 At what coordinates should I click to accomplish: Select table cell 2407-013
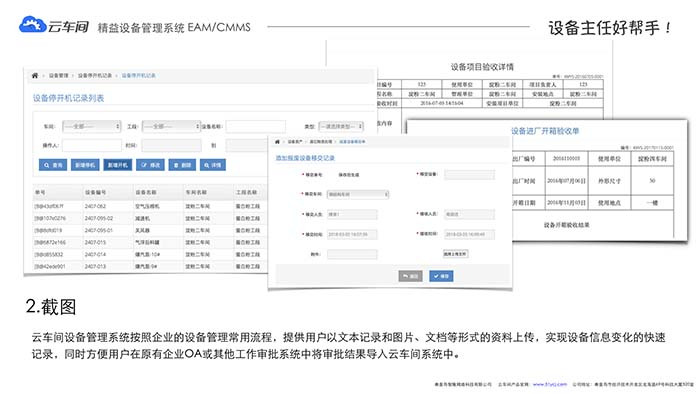[95, 266]
